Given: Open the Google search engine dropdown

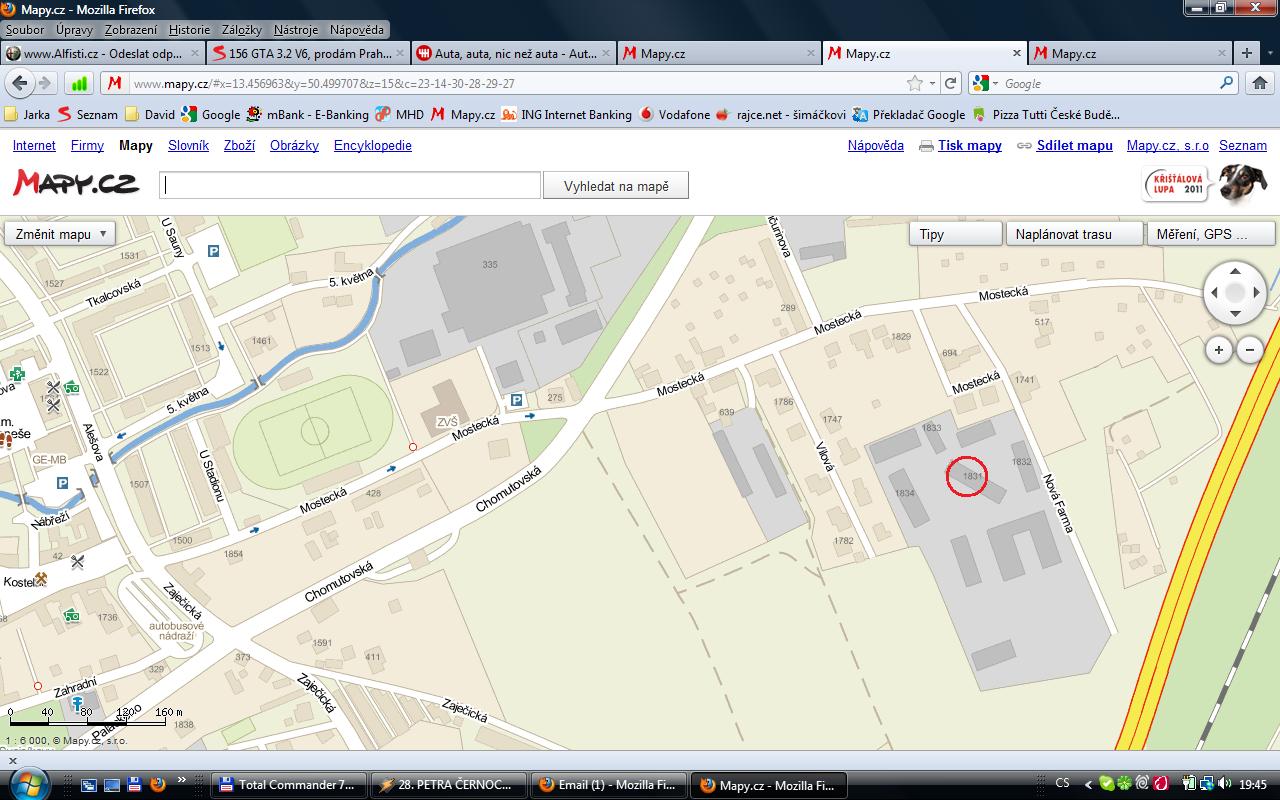Looking at the screenshot, I should click(984, 84).
